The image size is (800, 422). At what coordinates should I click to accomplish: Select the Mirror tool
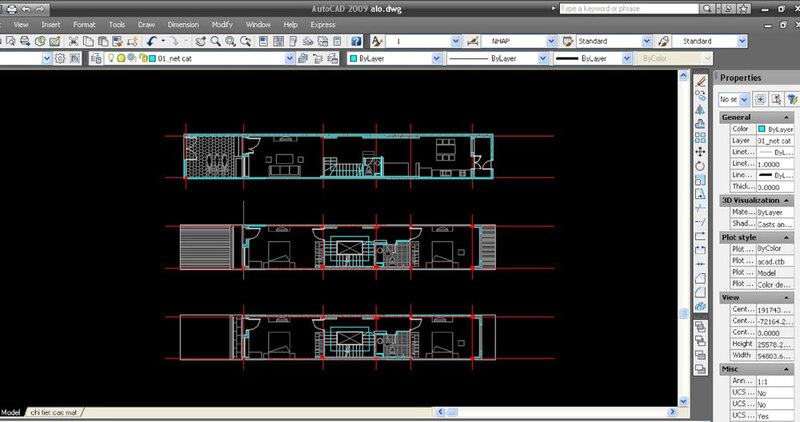click(x=701, y=110)
